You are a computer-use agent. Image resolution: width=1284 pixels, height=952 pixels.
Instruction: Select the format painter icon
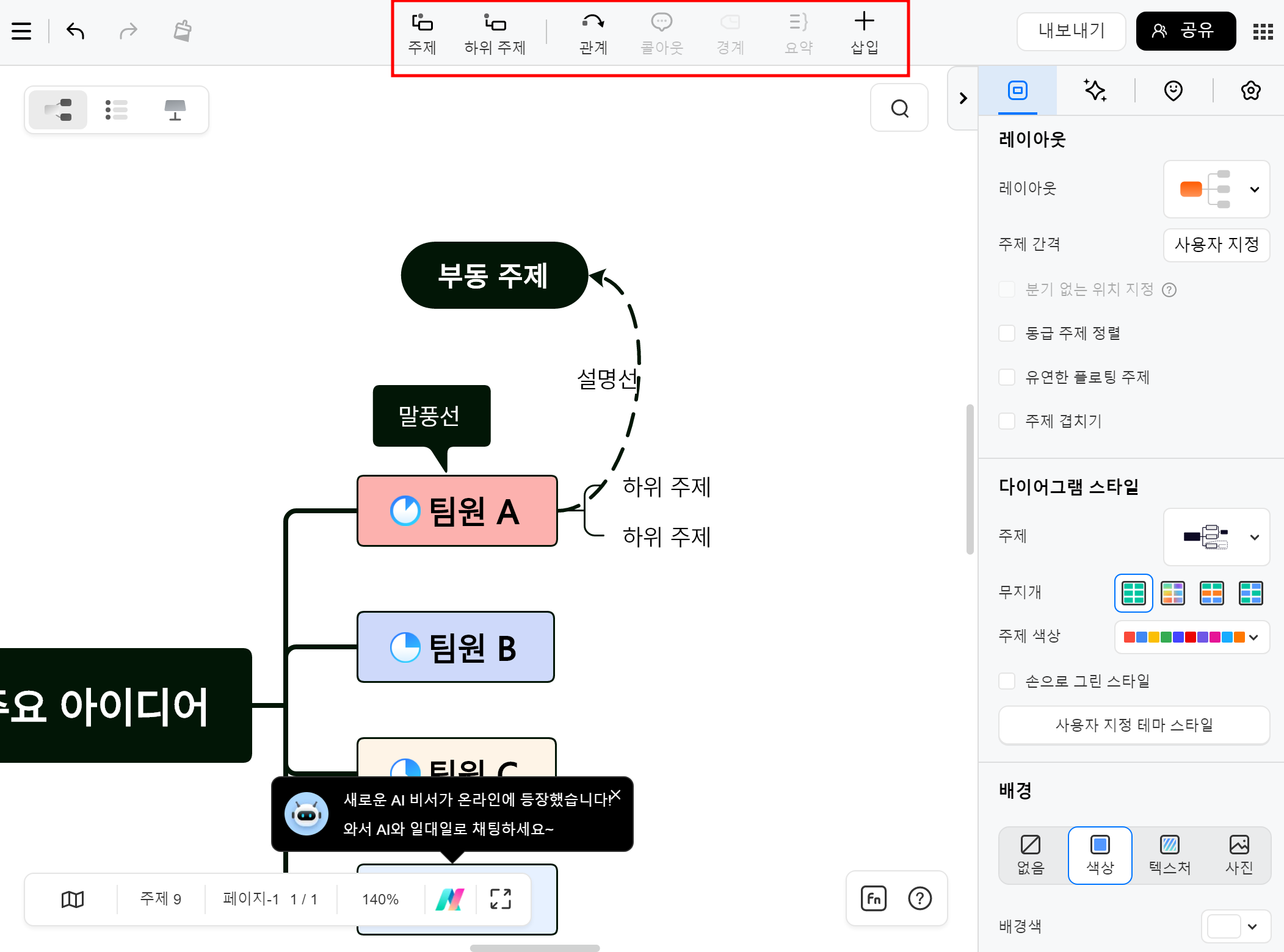pos(182,31)
